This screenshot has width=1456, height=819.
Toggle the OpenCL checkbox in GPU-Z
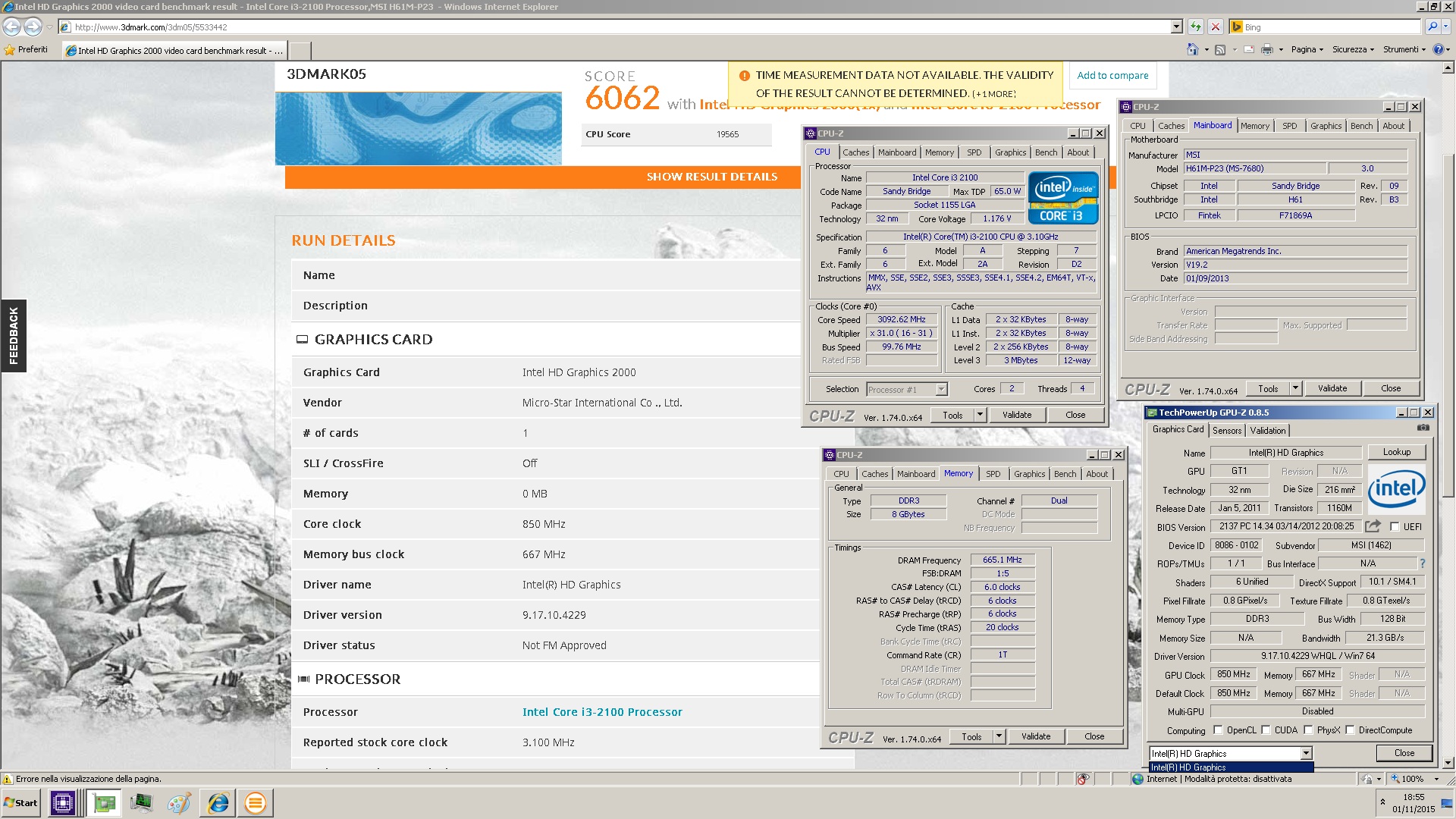1218,730
